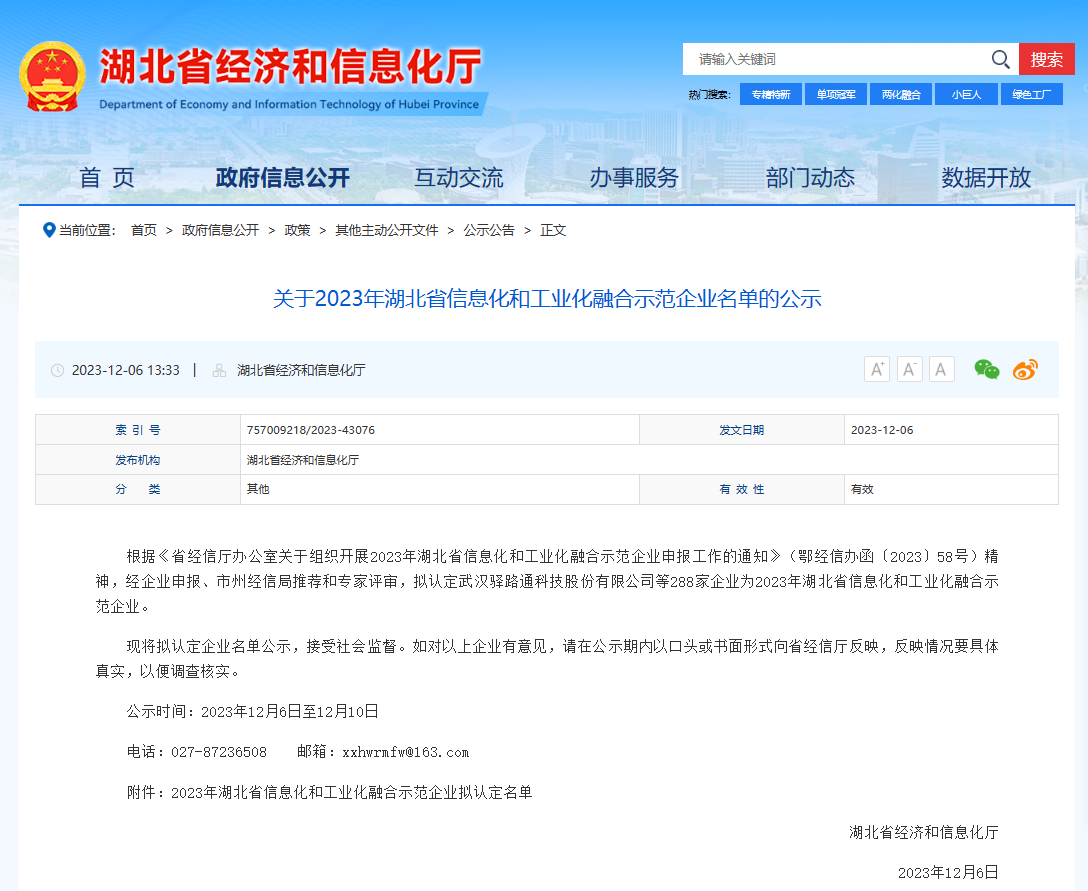Share article via WeChat icon
The image size is (1088, 891).
pos(987,369)
